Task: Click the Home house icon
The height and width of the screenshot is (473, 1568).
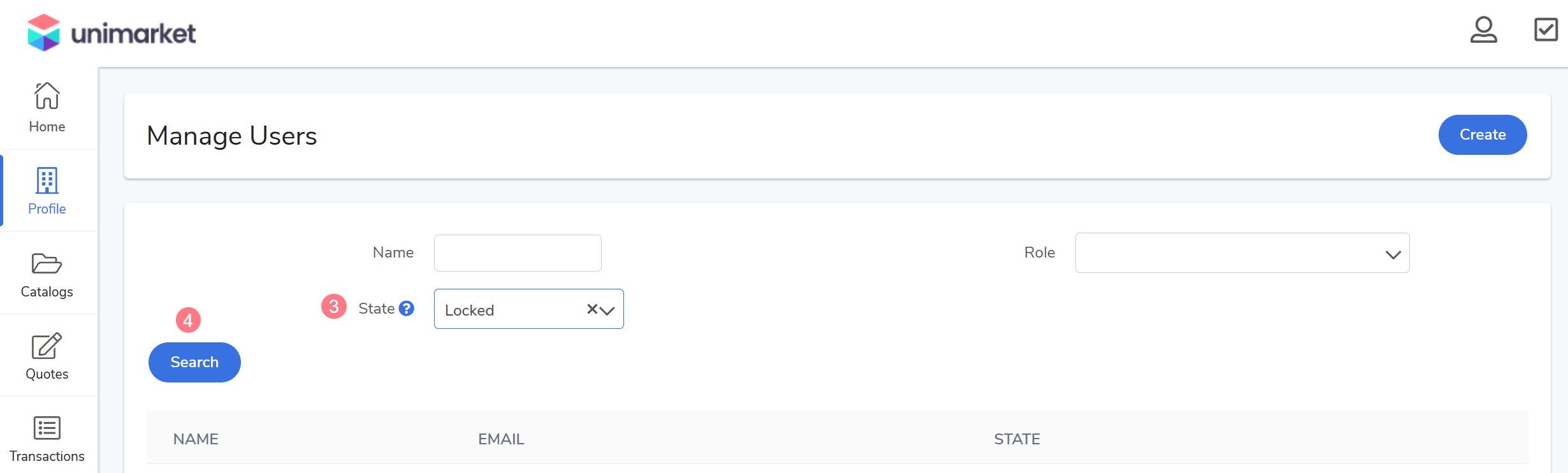Action: click(x=47, y=96)
